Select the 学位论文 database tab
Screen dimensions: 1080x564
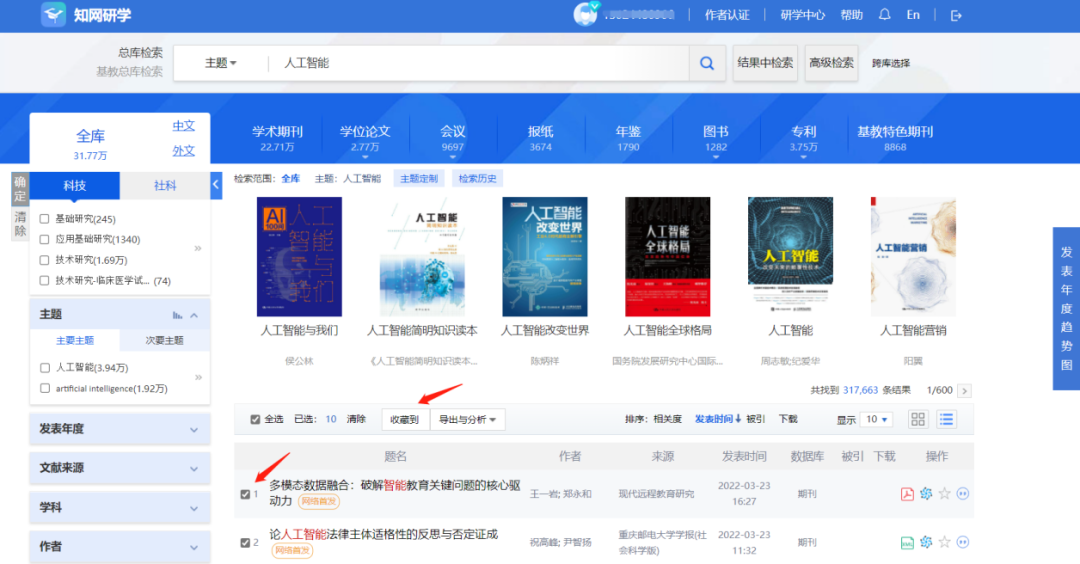coord(364,138)
